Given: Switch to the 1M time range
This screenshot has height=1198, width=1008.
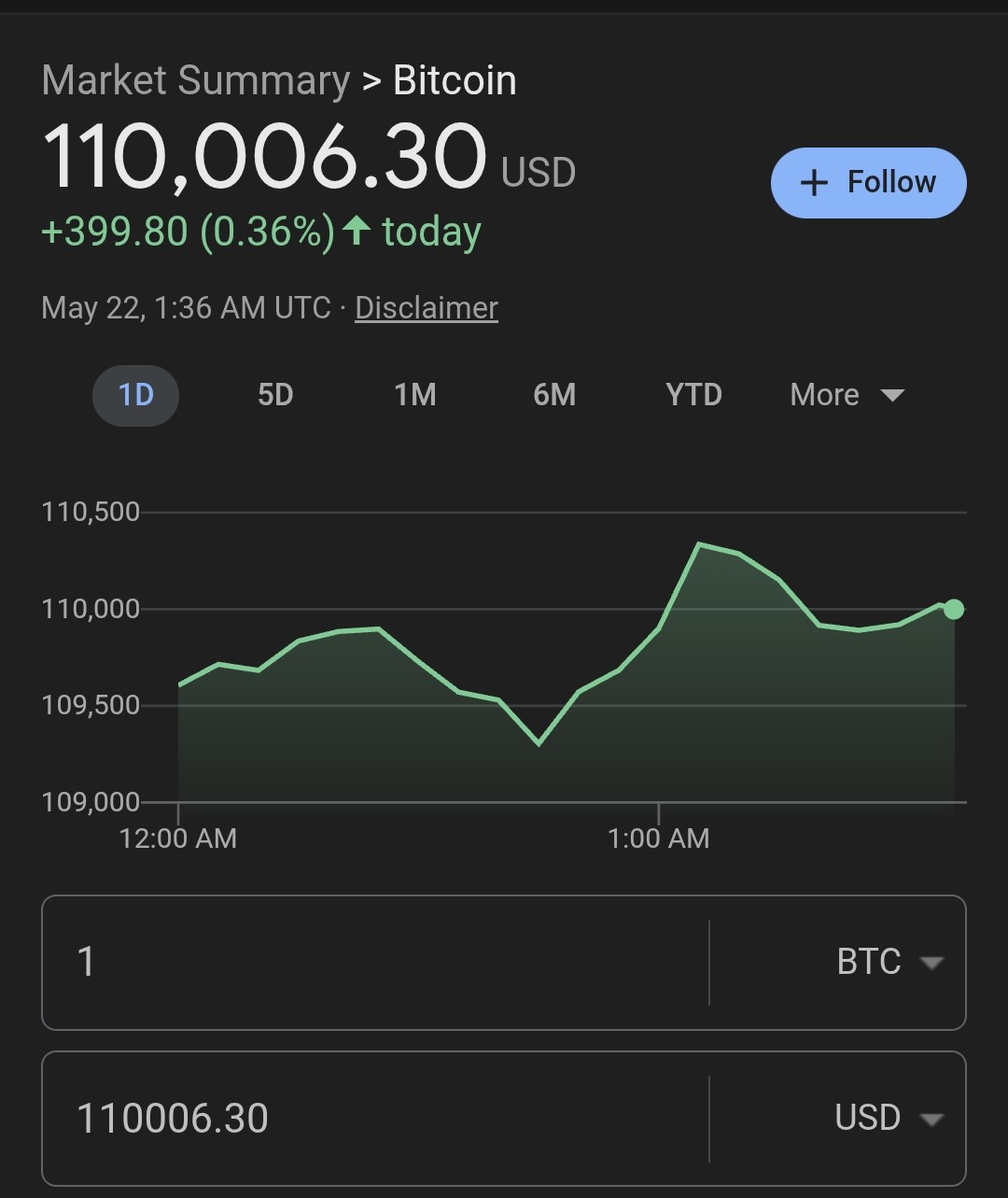Looking at the screenshot, I should (x=415, y=395).
